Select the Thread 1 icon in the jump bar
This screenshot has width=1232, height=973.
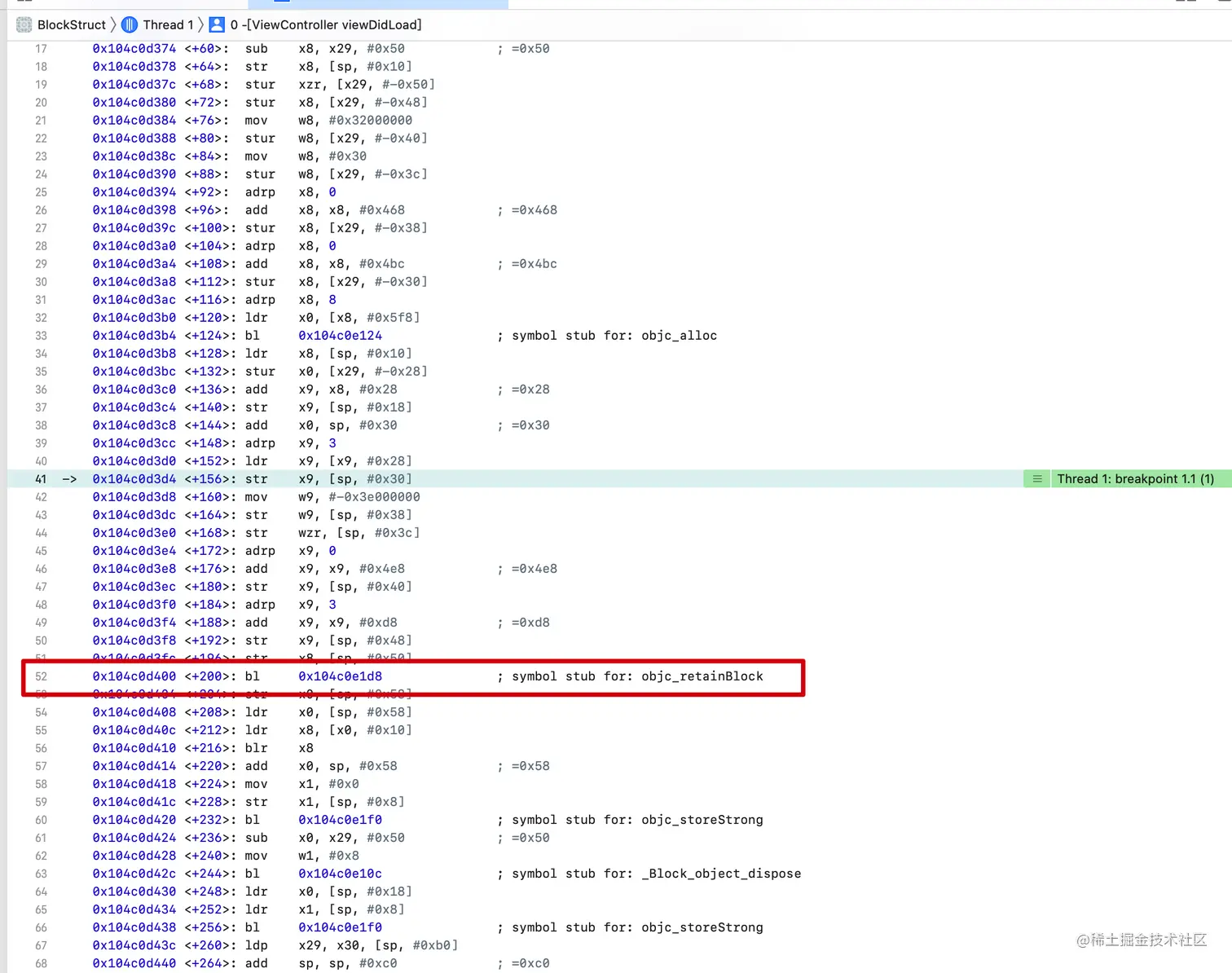129,24
